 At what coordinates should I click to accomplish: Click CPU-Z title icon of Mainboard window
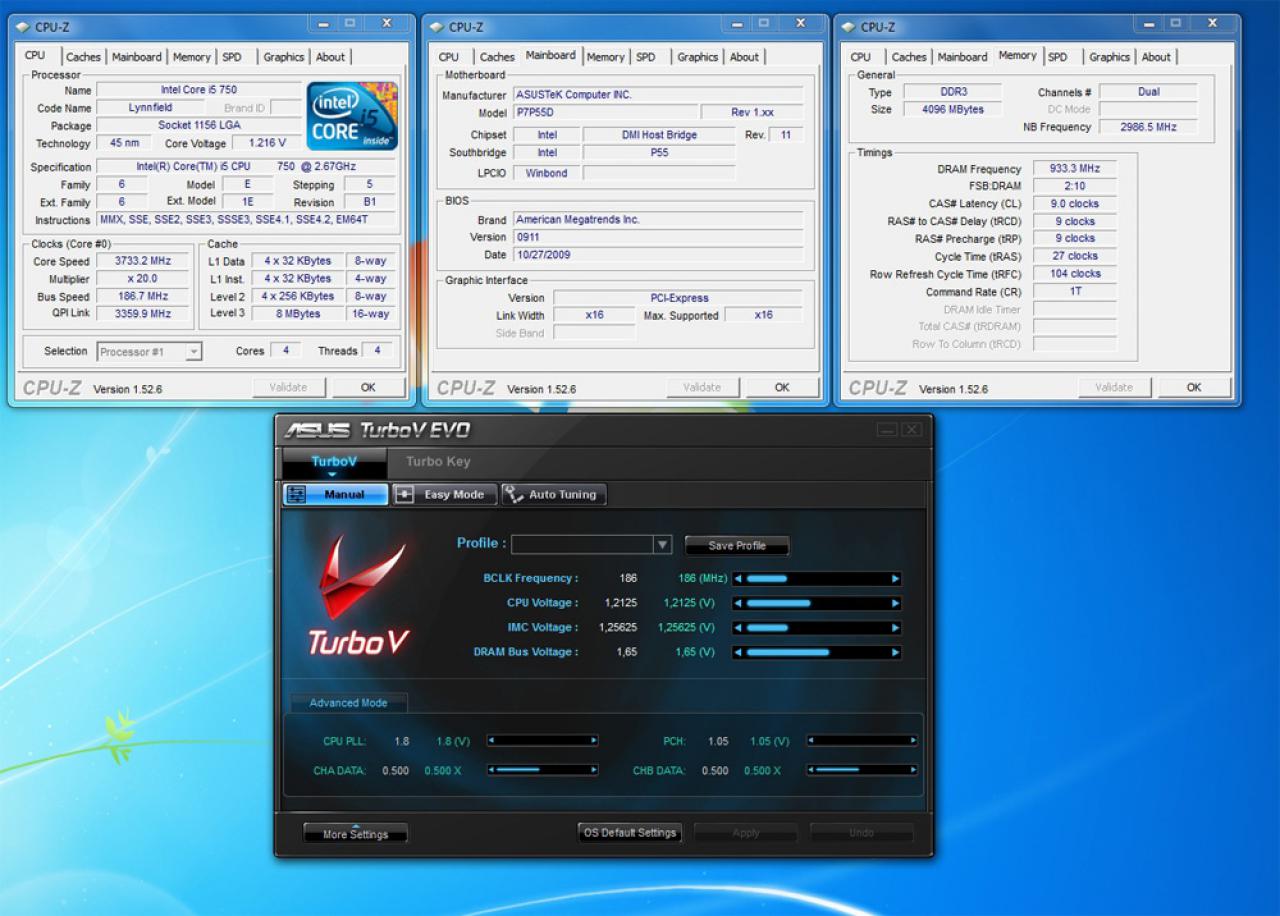[436, 27]
